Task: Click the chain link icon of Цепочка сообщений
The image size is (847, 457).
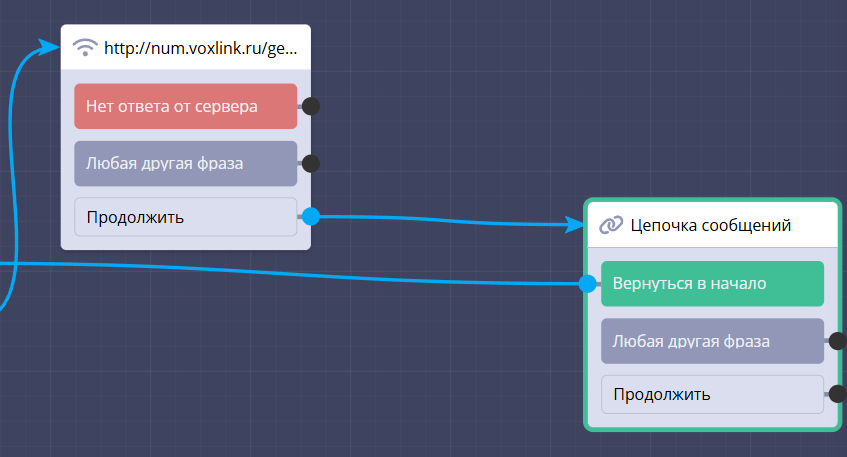Action: (x=611, y=225)
